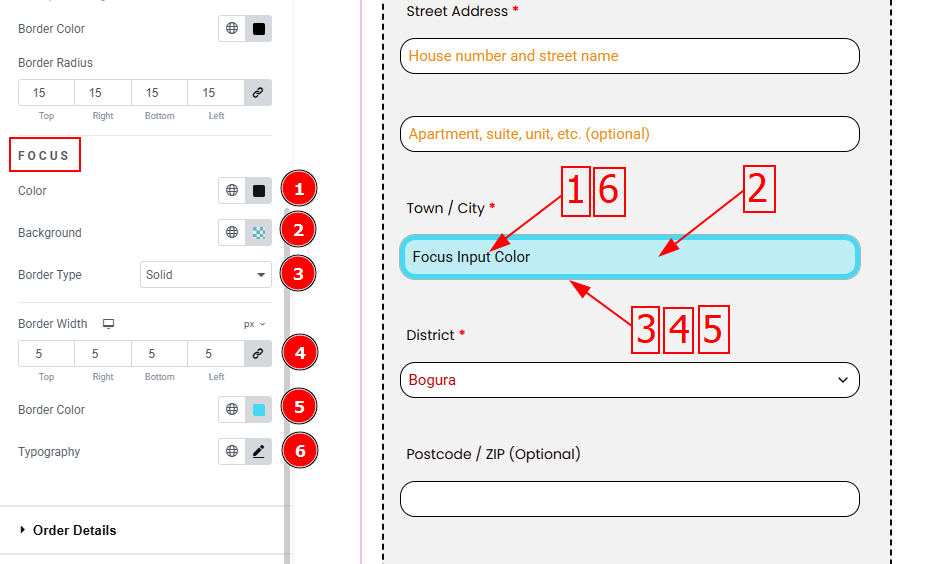Toggle the Border Width link values icon
Image resolution: width=938 pixels, height=564 pixels.
[x=258, y=354]
